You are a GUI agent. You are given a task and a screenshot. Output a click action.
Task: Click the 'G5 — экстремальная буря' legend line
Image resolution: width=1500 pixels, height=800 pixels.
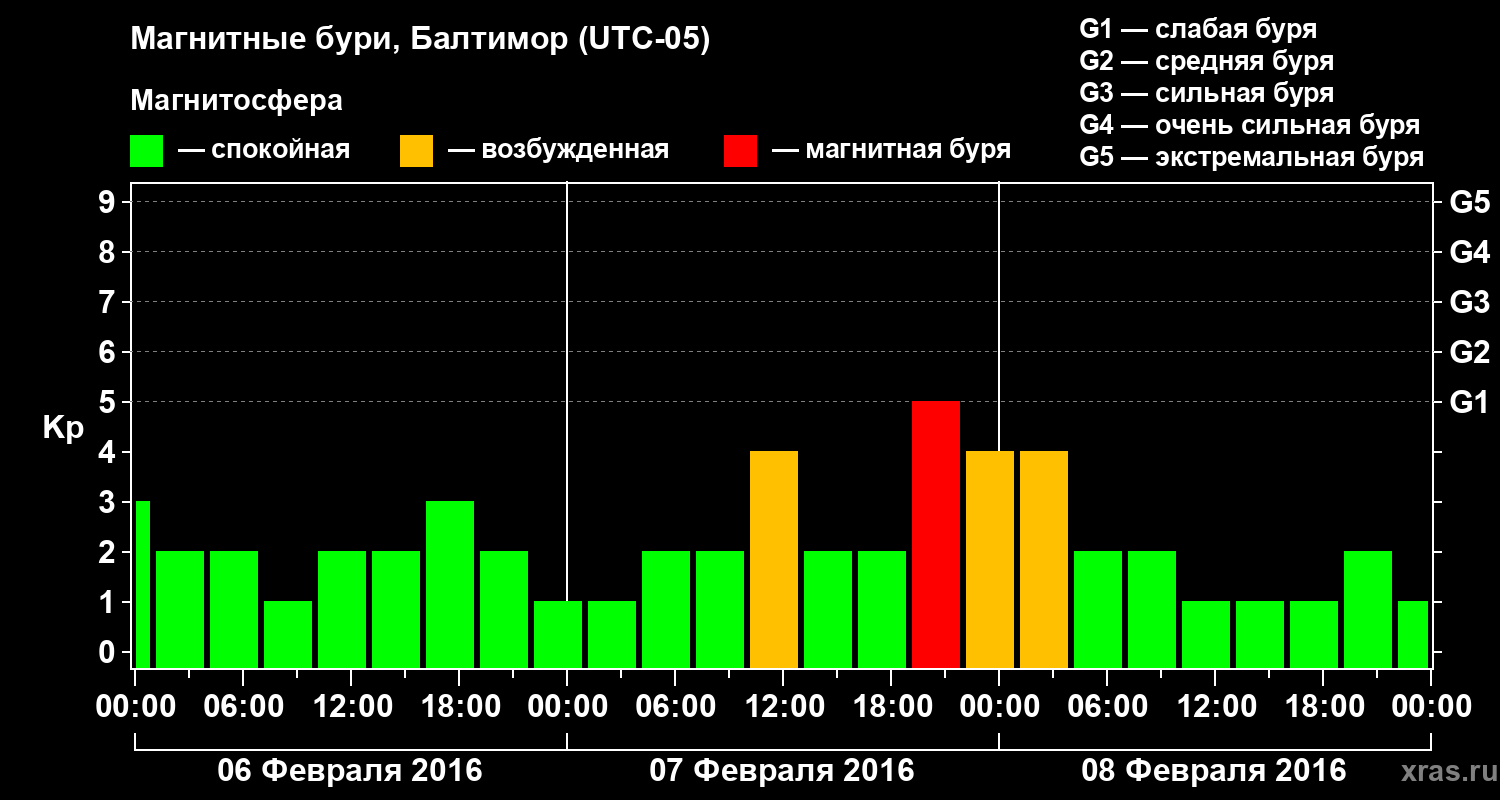point(1252,157)
